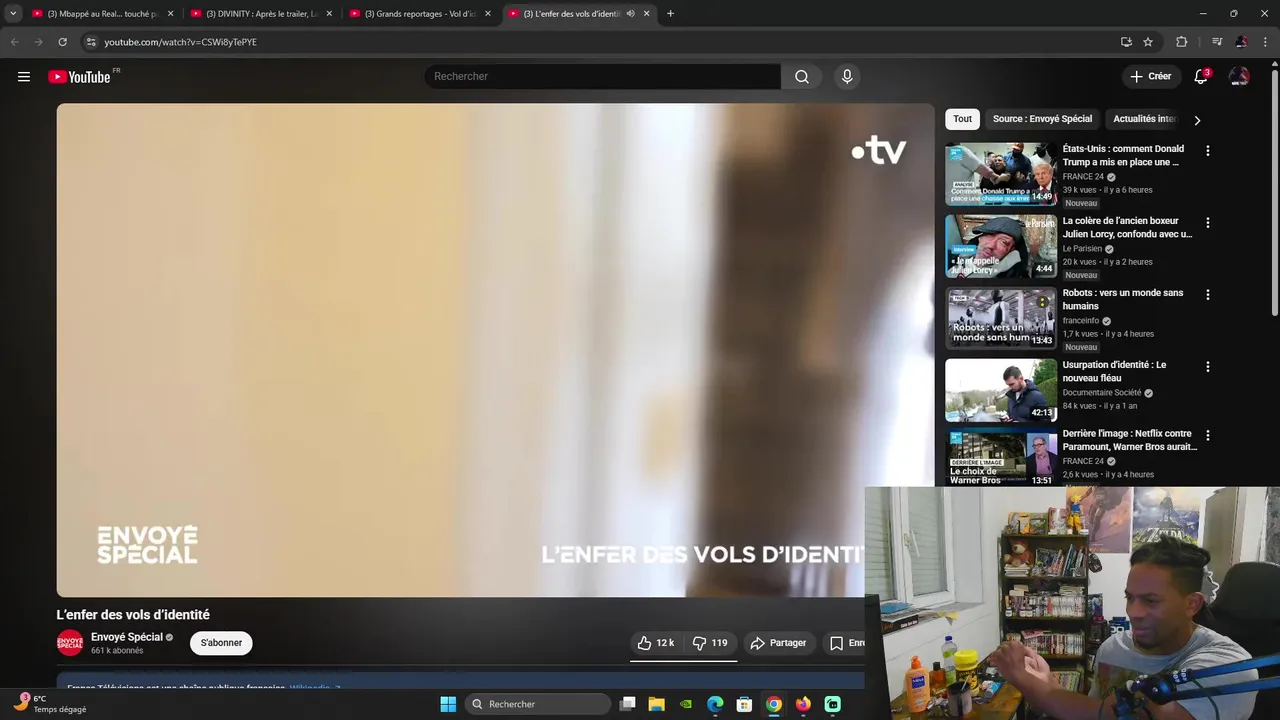1280x720 pixels.
Task: Open options for the Robots video
Action: 1207,295
